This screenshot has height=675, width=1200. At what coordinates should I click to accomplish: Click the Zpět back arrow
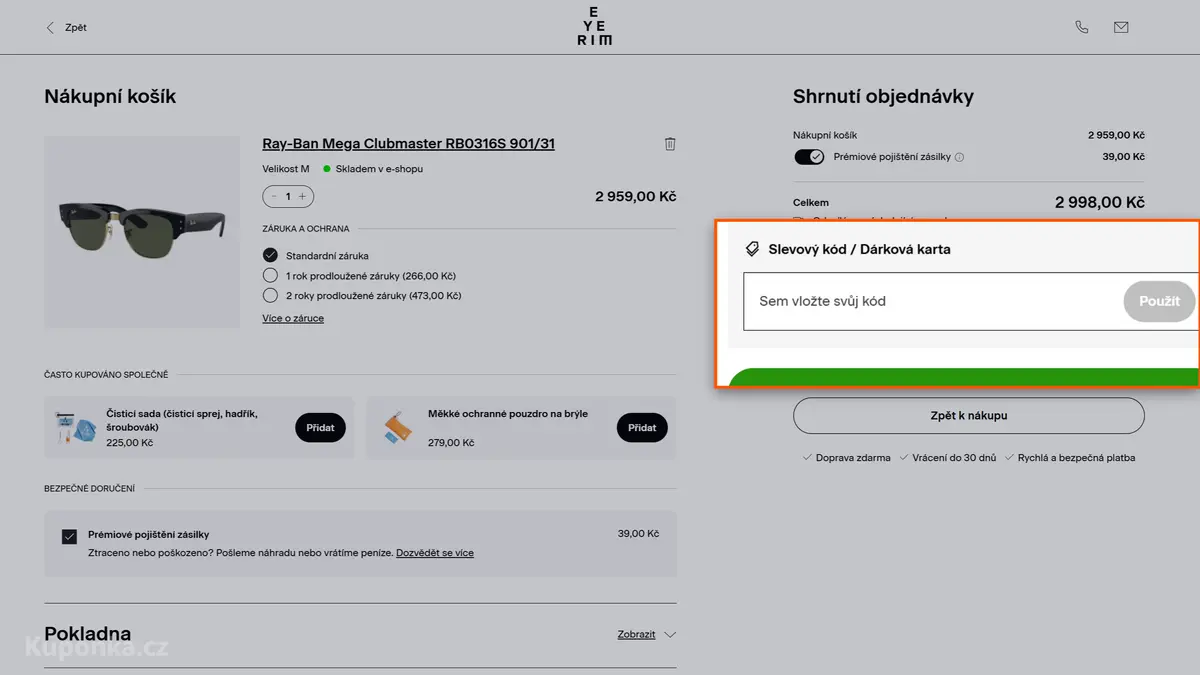click(x=50, y=28)
